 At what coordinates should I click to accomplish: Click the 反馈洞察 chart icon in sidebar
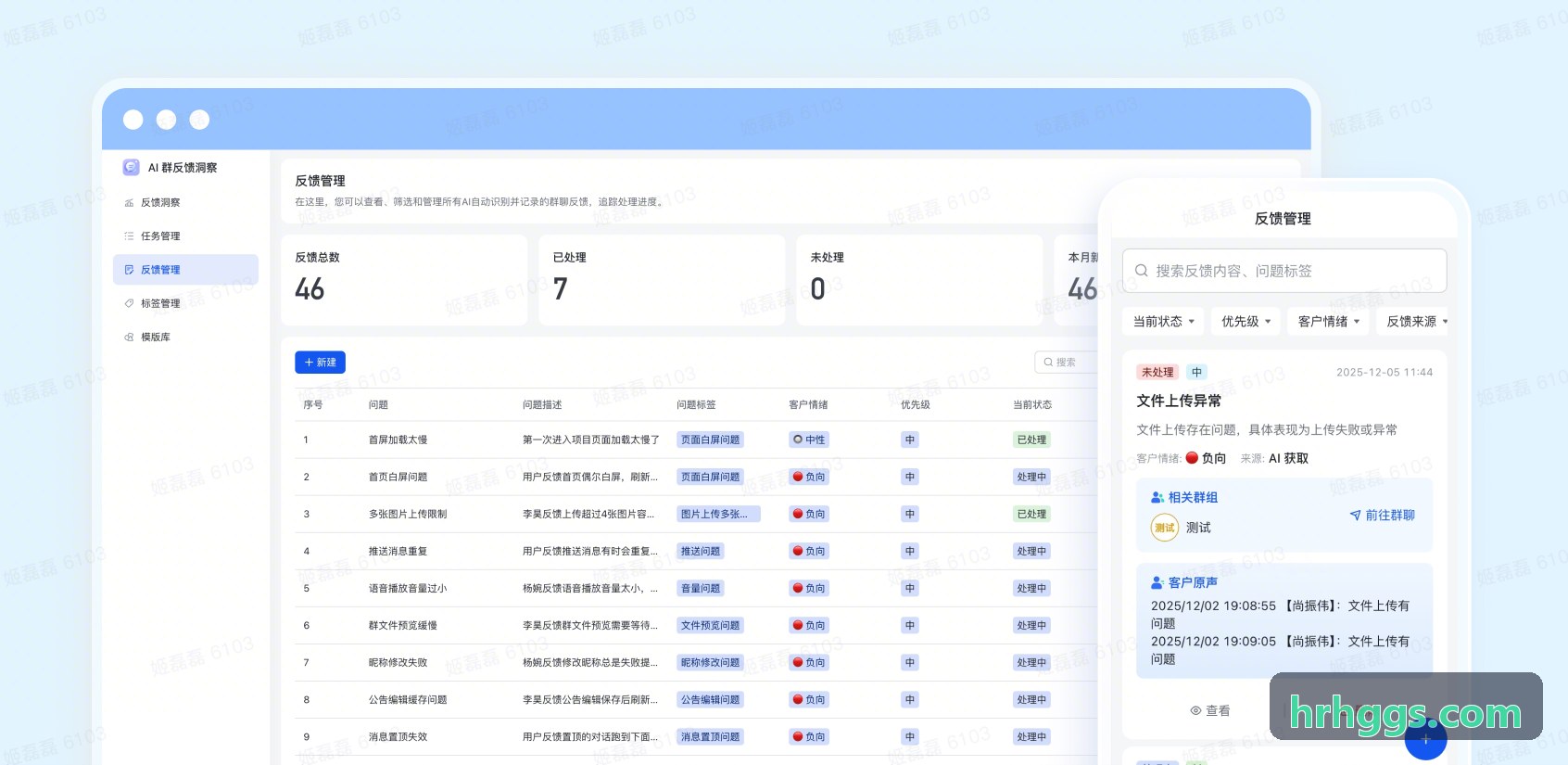coord(129,202)
